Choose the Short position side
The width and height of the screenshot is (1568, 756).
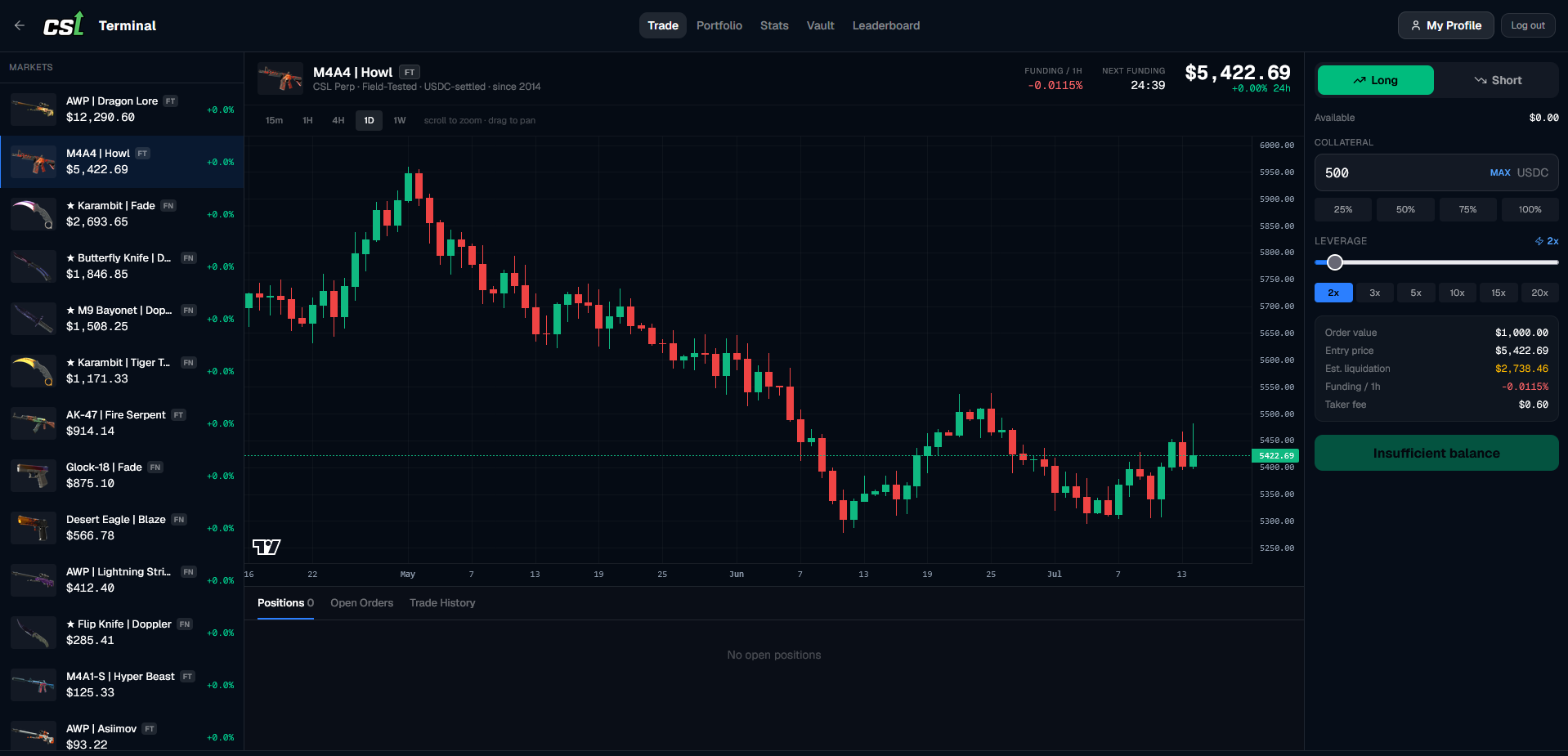tap(1498, 80)
